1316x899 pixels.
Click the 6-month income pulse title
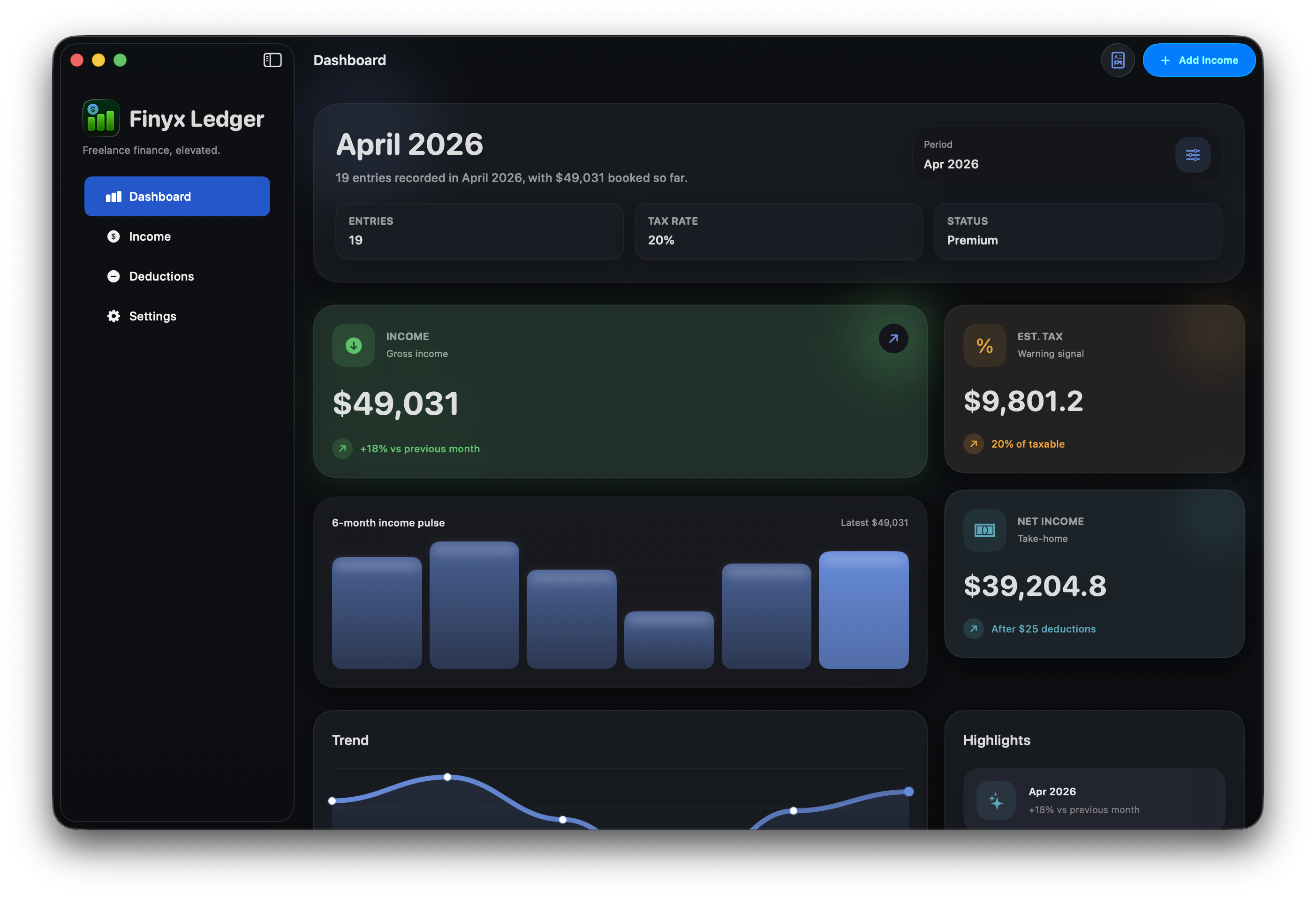tap(388, 523)
